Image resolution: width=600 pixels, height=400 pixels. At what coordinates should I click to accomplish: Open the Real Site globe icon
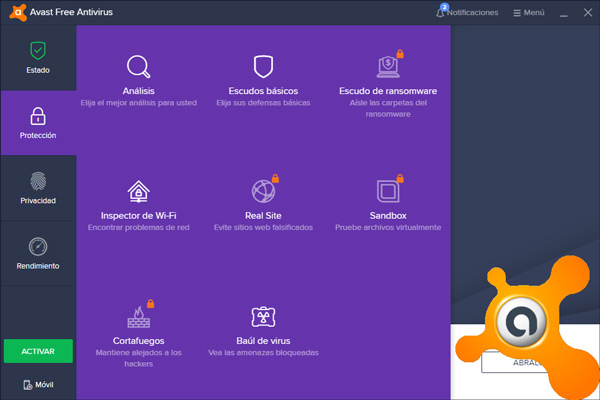tap(263, 191)
